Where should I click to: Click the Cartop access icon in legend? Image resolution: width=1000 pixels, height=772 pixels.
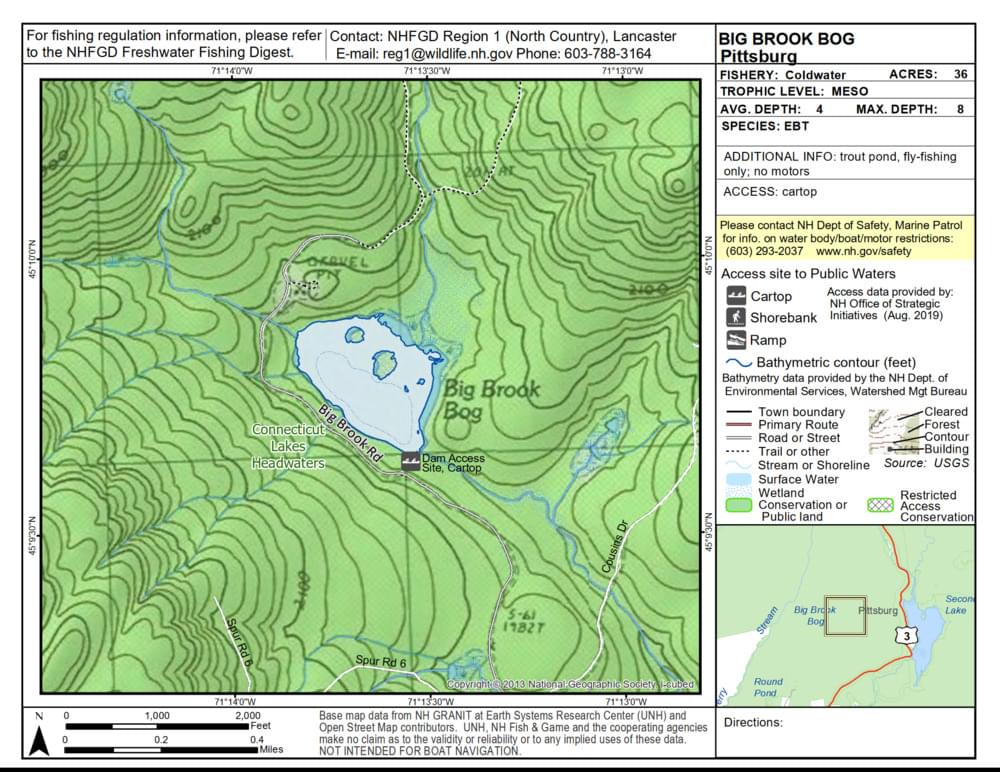click(x=735, y=296)
